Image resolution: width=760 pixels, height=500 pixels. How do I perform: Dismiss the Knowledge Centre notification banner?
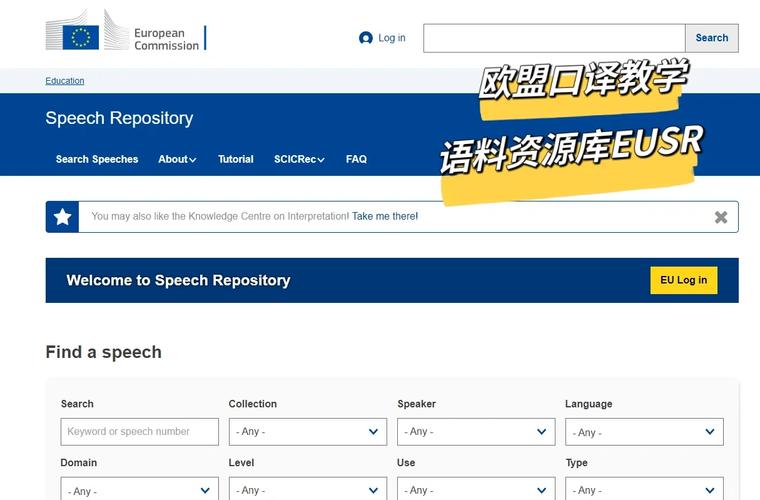(721, 217)
